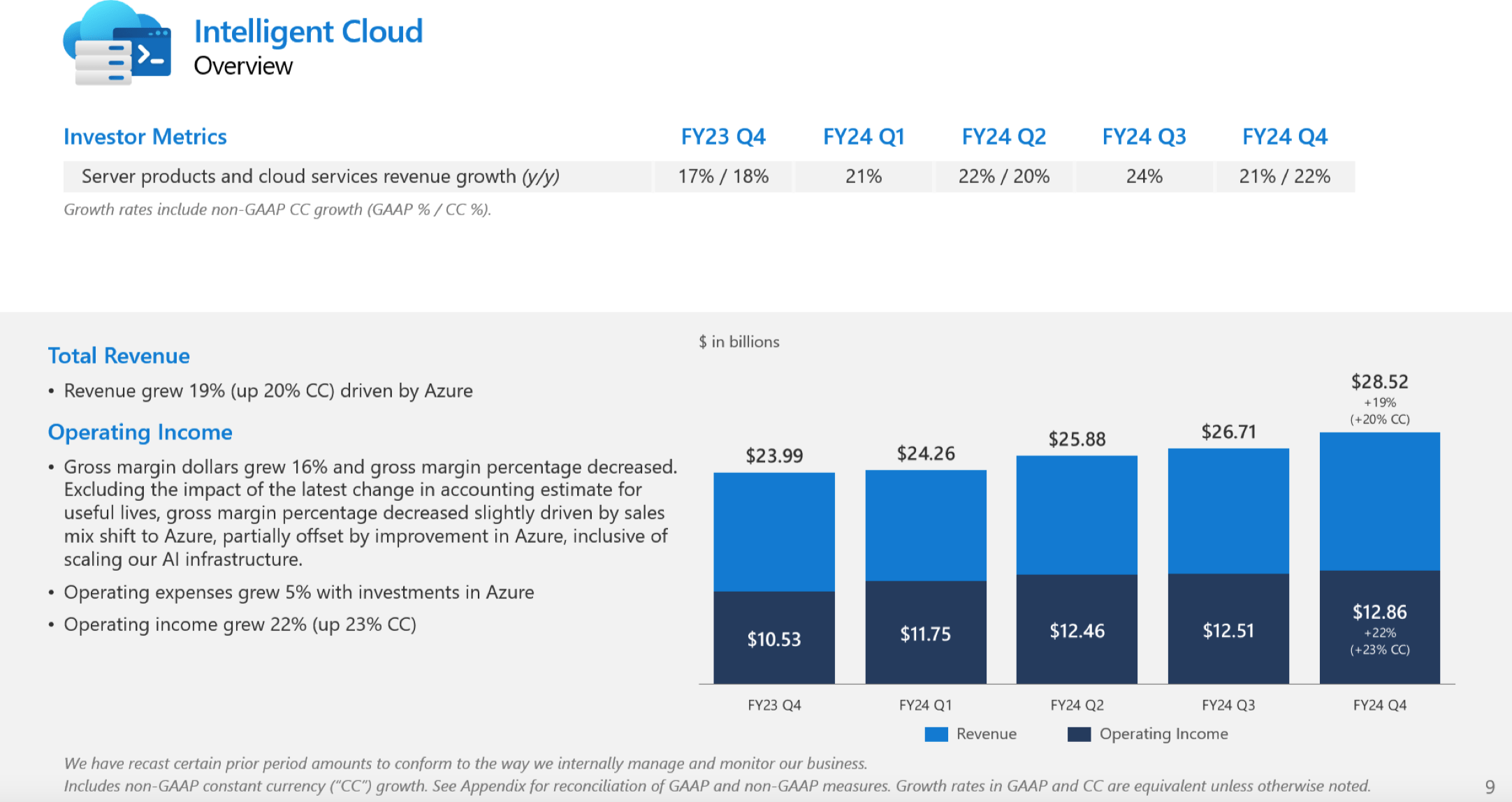Click the $10.53 operating income bar segment
The image size is (1512, 802).
click(774, 638)
